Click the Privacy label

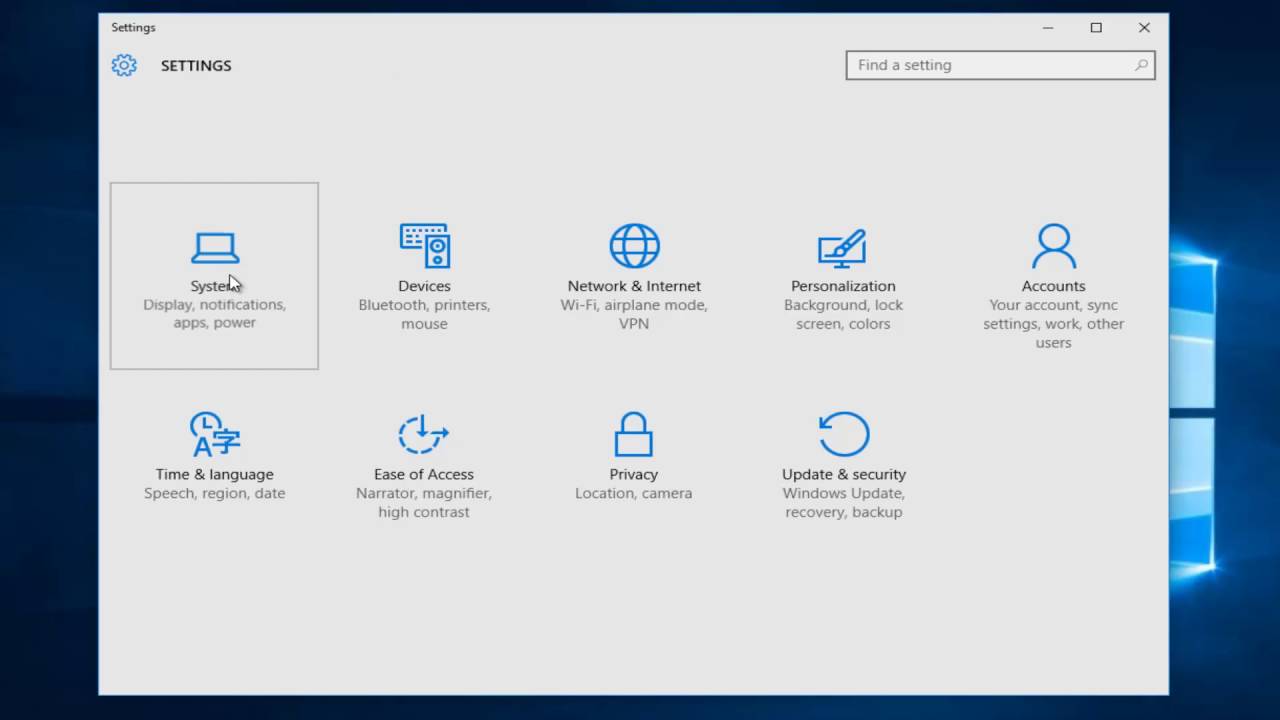(x=633, y=474)
